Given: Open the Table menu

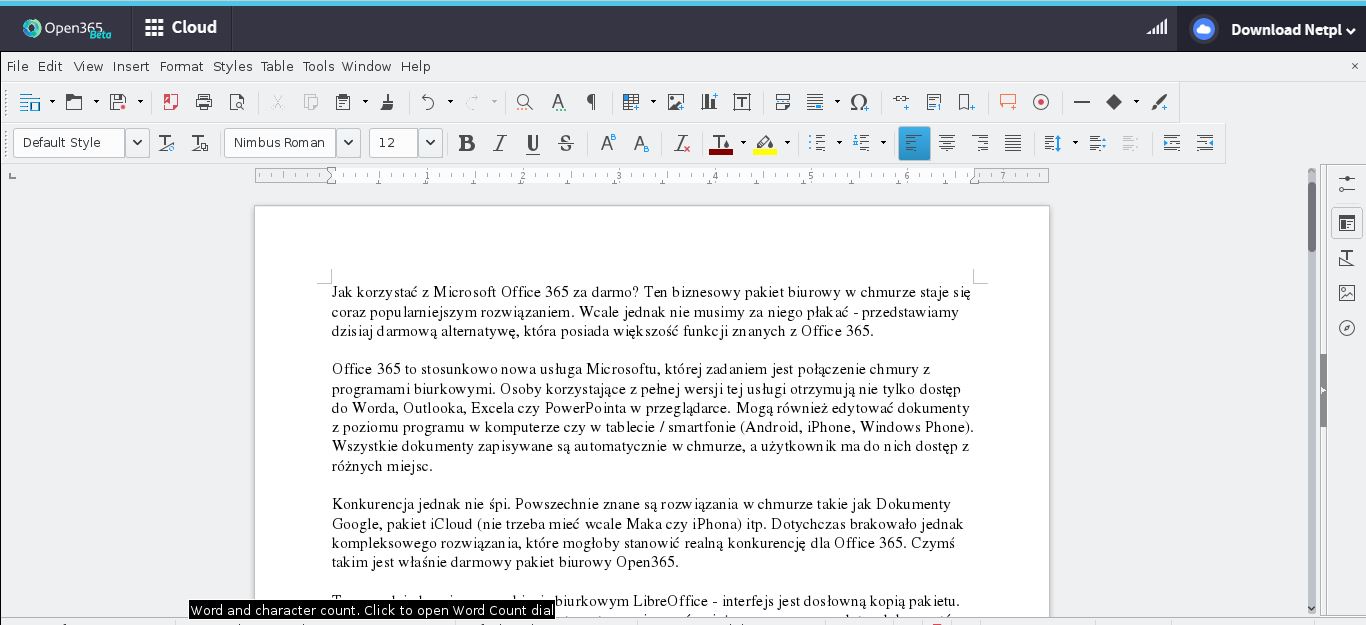Looking at the screenshot, I should tap(277, 66).
